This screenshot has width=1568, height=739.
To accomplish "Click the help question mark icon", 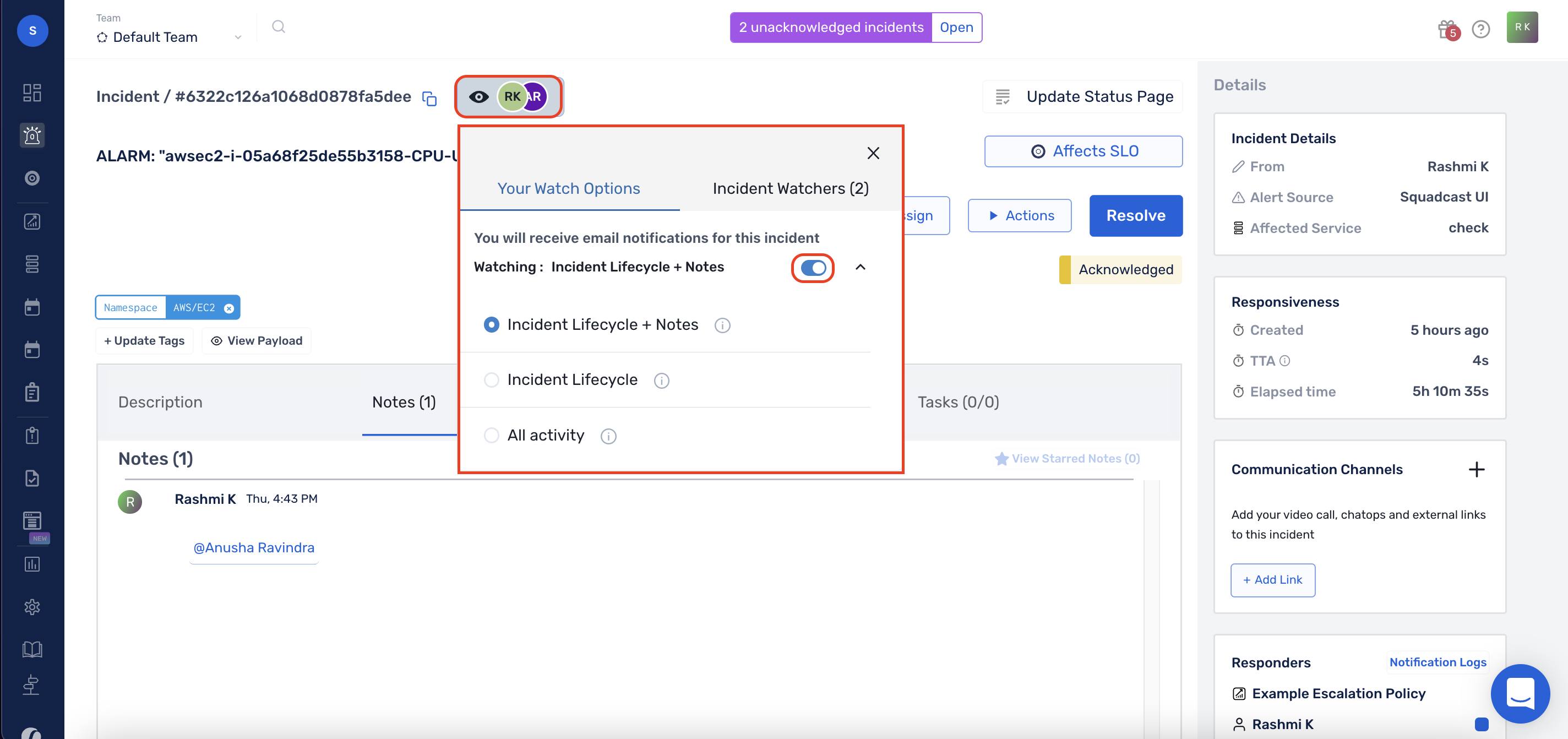I will point(1480,29).
